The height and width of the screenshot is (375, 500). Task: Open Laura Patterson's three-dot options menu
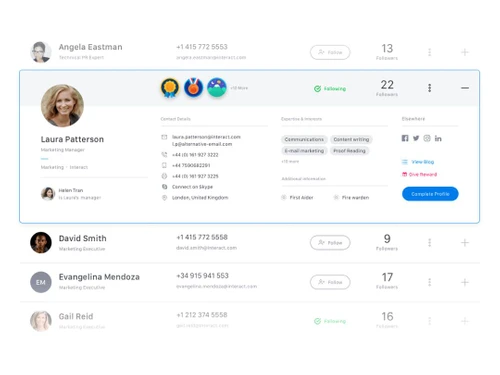pyautogui.click(x=429, y=88)
